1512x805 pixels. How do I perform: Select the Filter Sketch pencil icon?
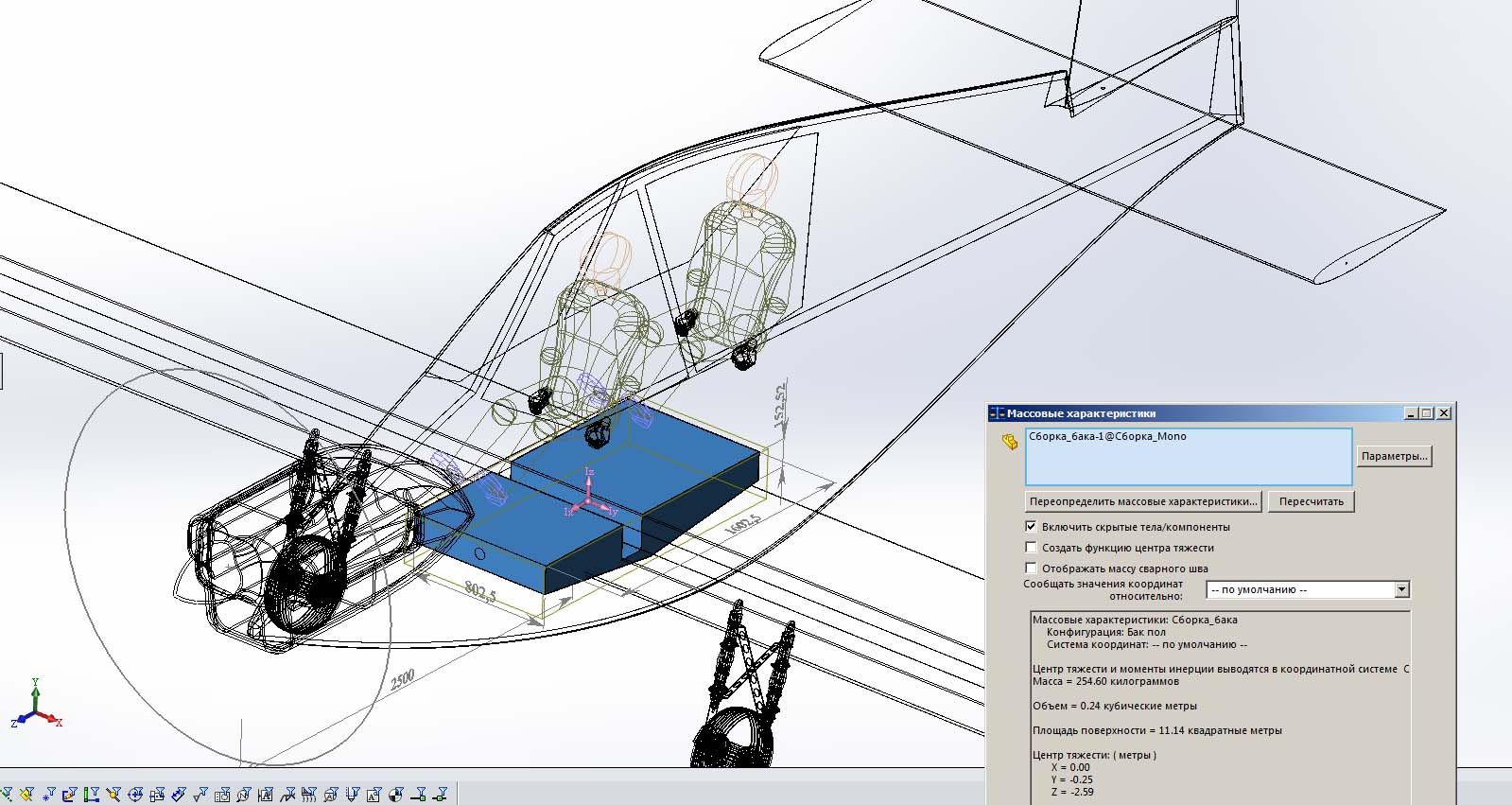69,794
